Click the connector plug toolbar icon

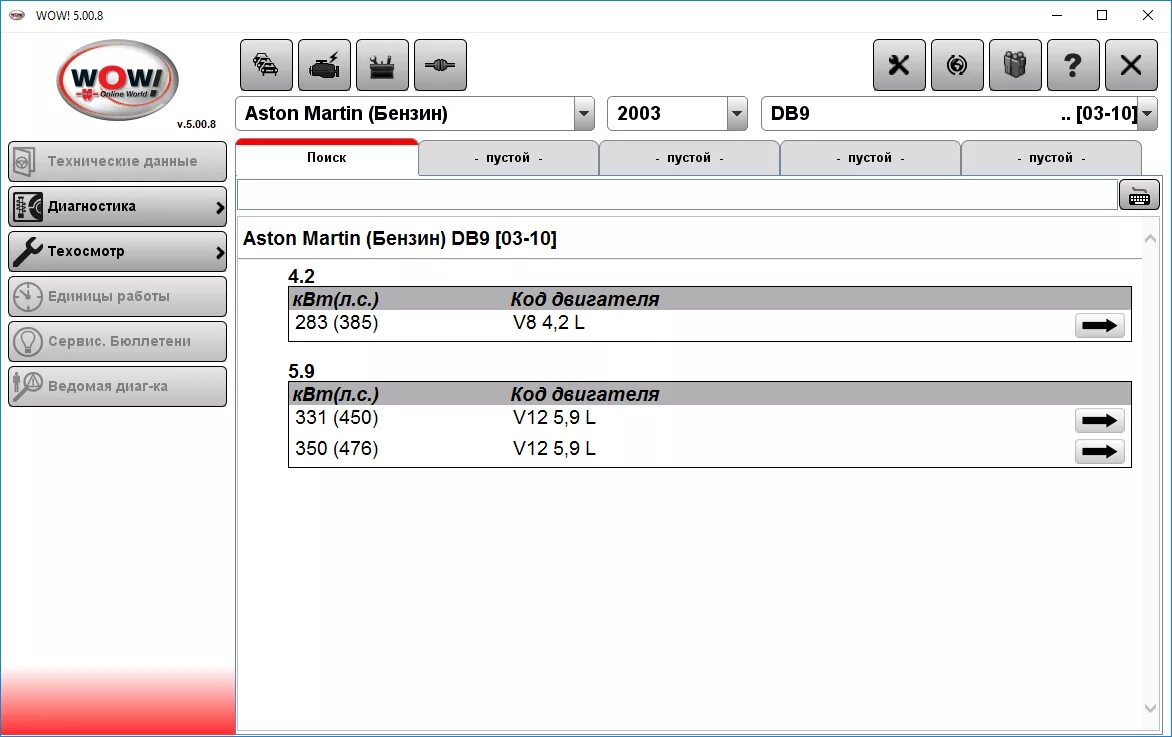pyautogui.click(x=440, y=65)
